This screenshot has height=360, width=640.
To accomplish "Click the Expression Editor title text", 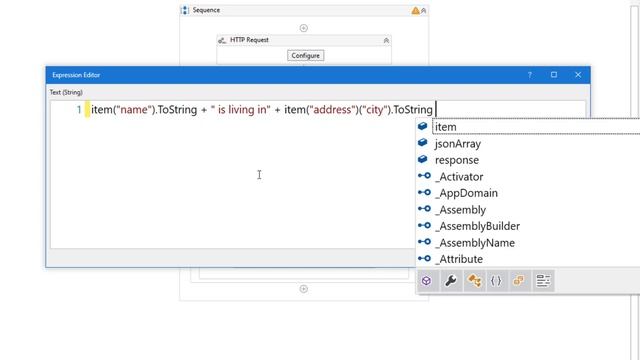I will [76, 75].
